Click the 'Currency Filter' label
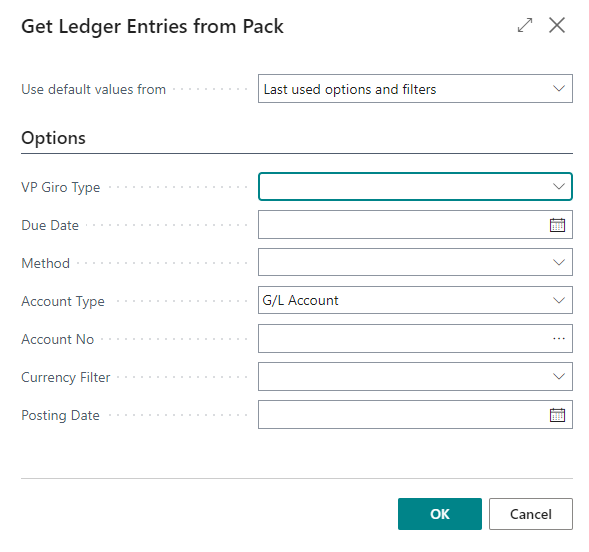This screenshot has height=552, width=589. point(66,377)
